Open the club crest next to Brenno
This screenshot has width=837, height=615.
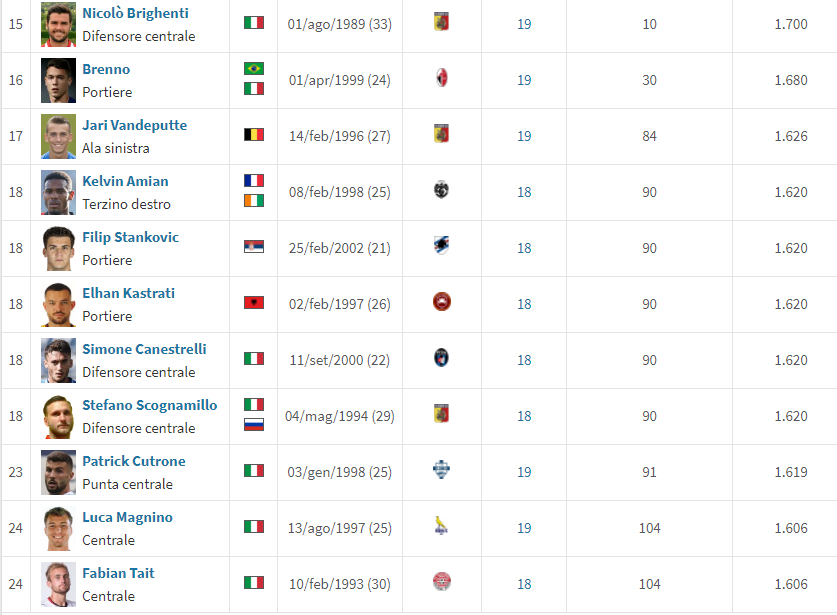click(x=441, y=78)
